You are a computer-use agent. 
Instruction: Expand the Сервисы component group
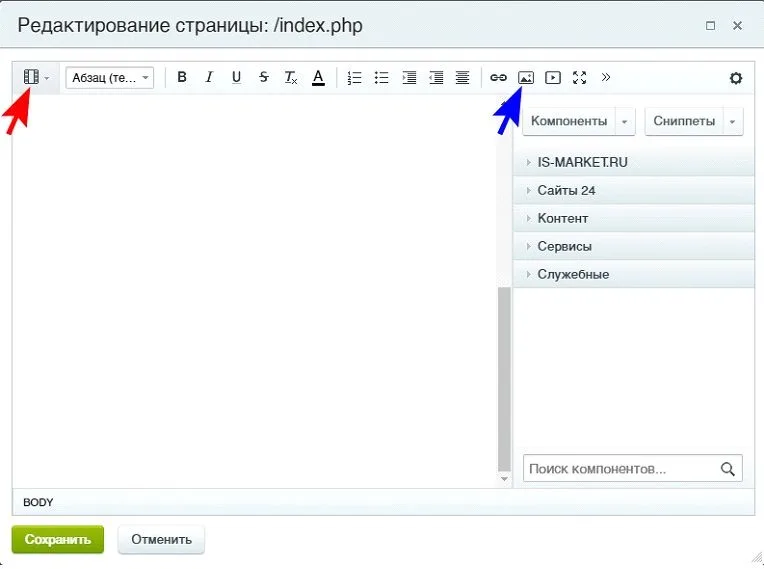coord(633,247)
